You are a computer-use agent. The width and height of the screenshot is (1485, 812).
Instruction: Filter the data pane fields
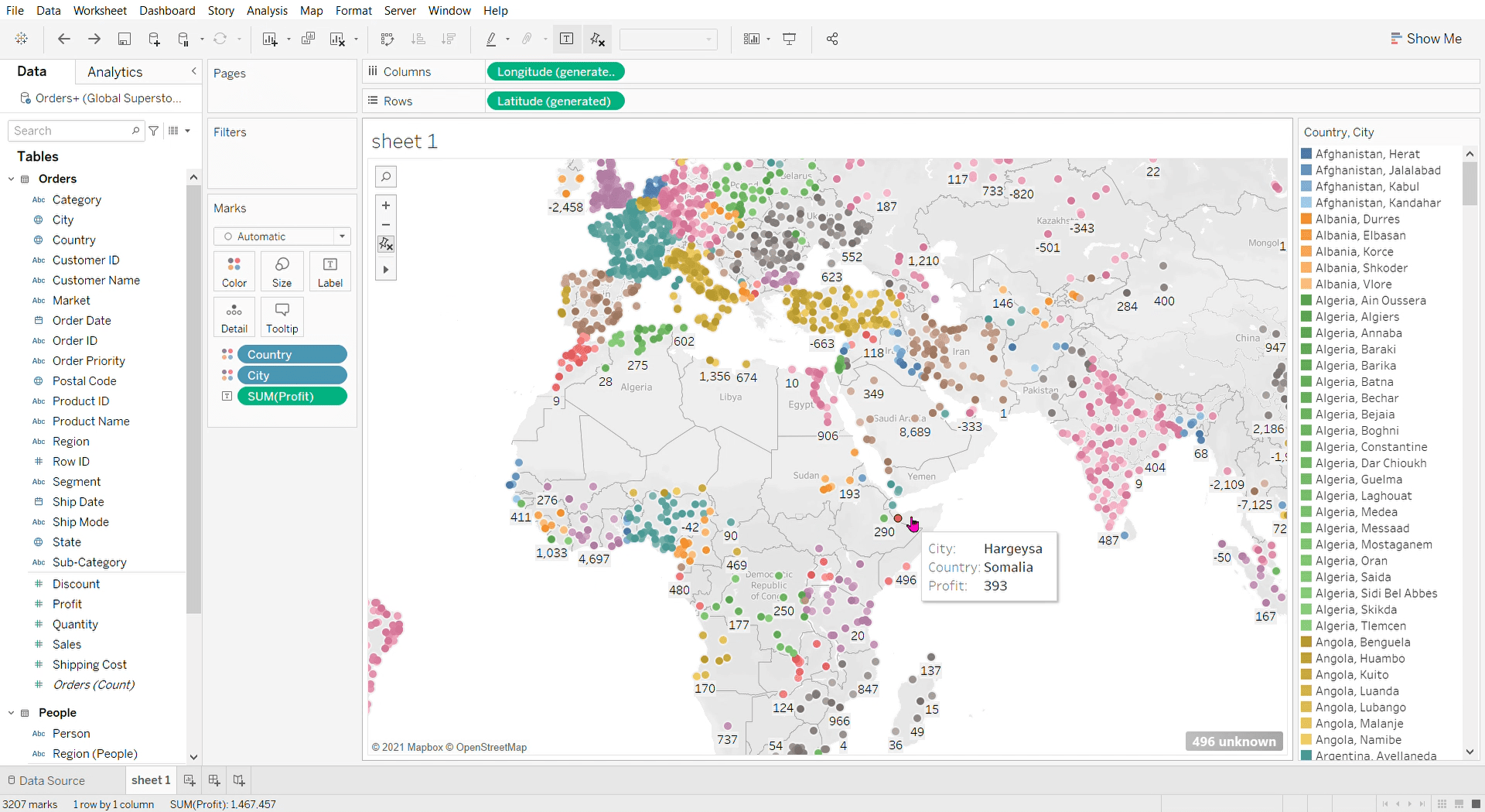click(154, 131)
